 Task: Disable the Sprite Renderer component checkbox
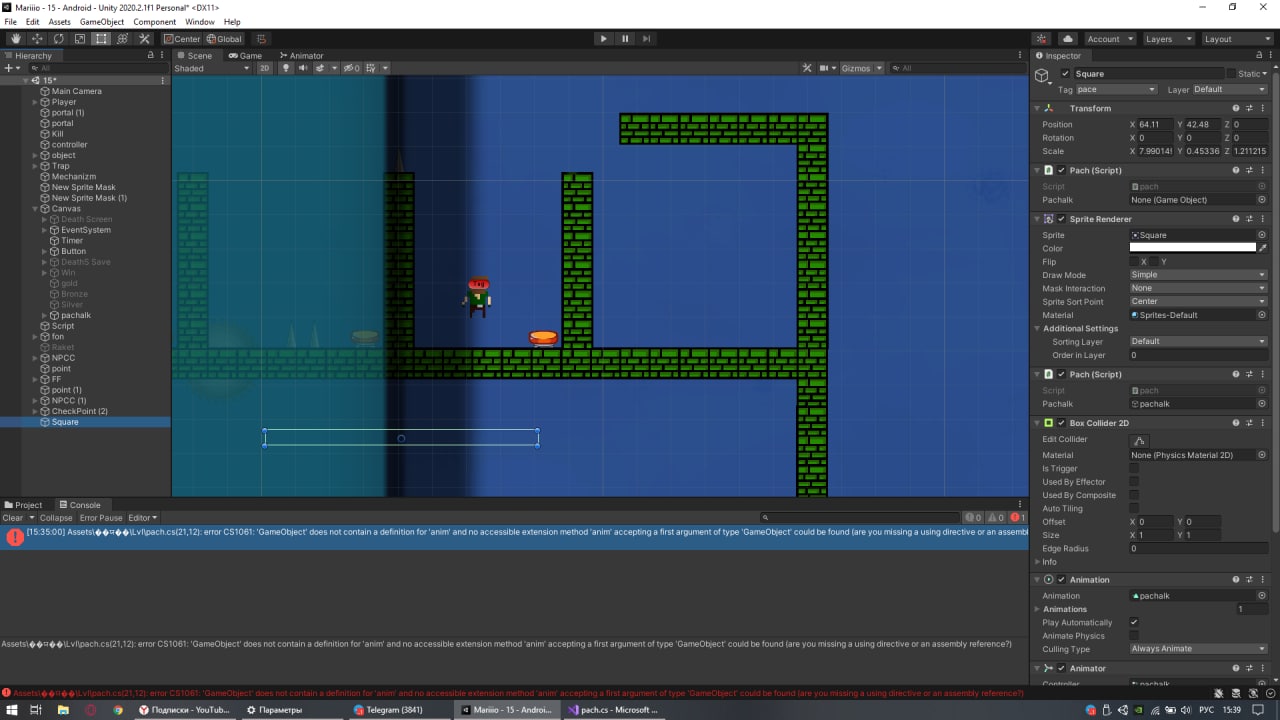tap(1061, 219)
